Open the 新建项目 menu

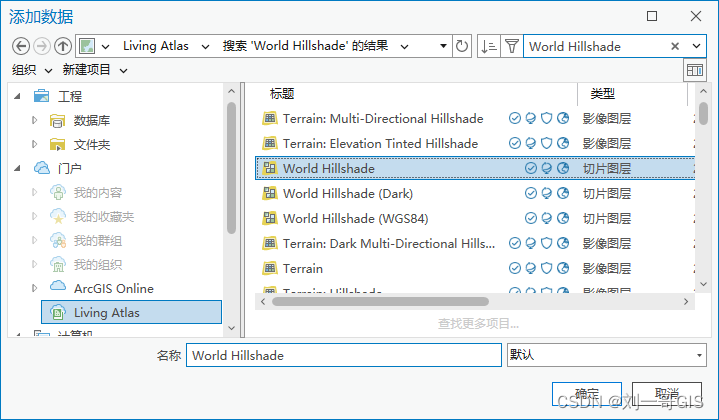point(95,70)
